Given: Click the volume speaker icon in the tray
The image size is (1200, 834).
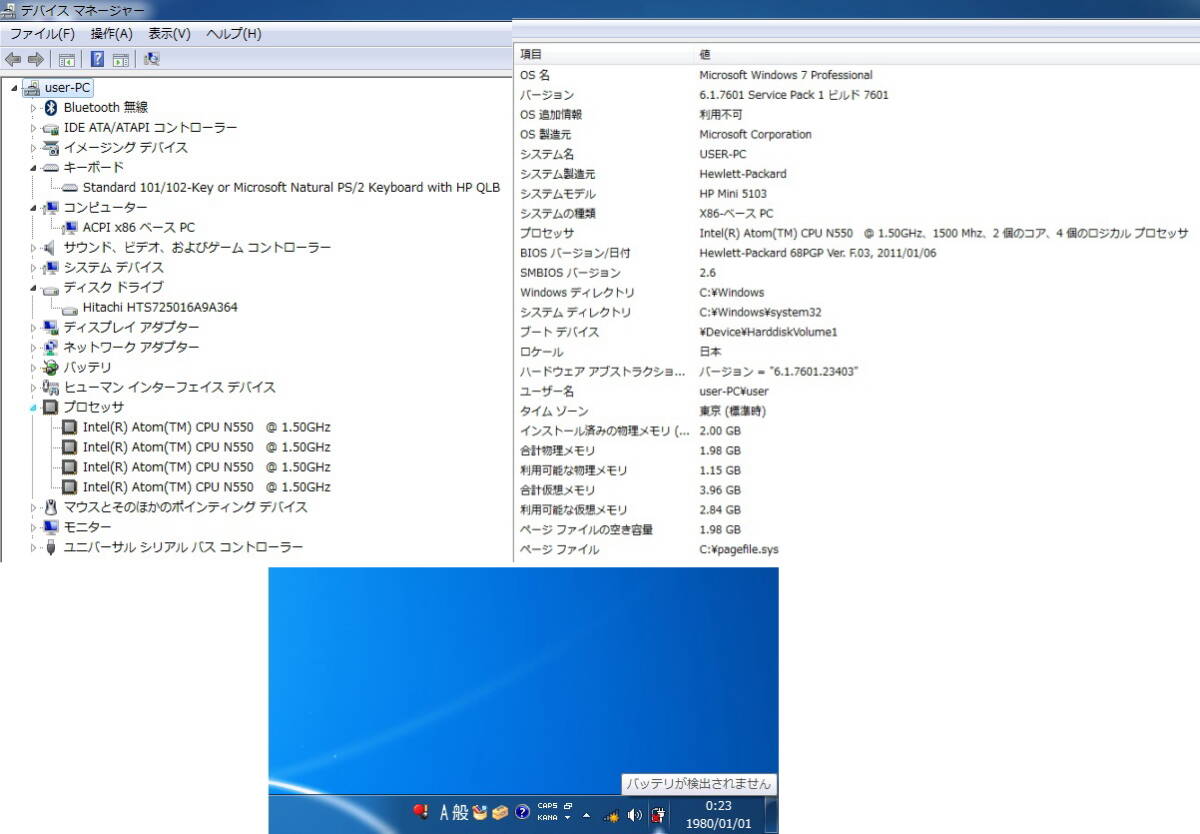Looking at the screenshot, I should [634, 814].
